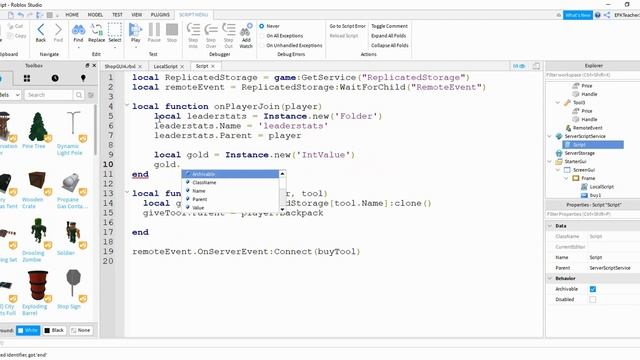Open the TEST ribbon tab

118,15
